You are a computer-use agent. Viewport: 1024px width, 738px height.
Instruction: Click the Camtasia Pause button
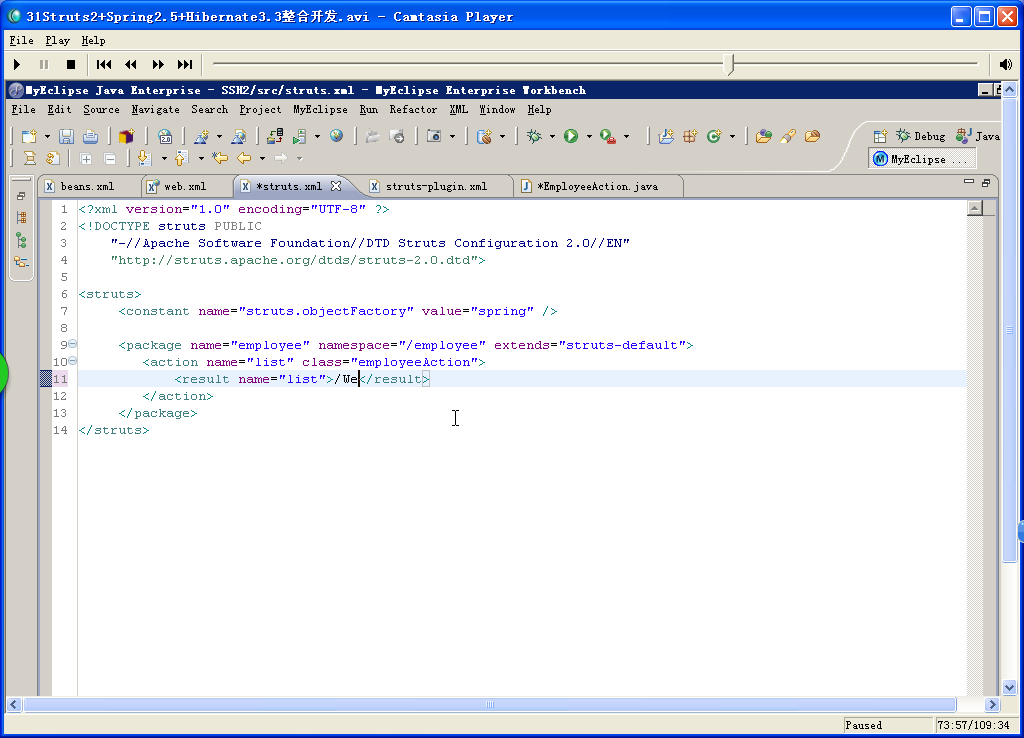[44, 64]
